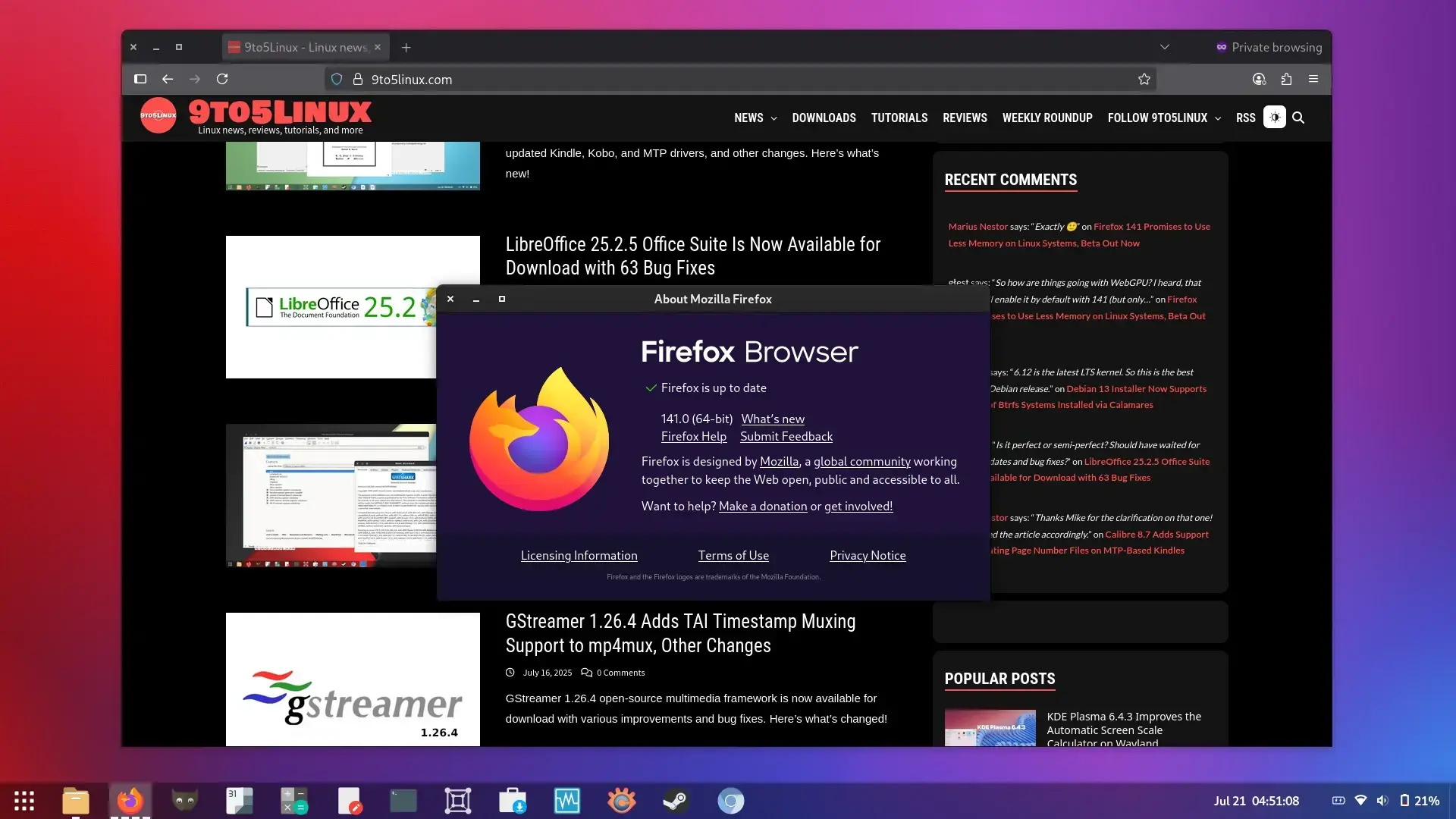1456x819 pixels.
Task: Open the REVIEWS section in the site menu
Action: tap(965, 118)
